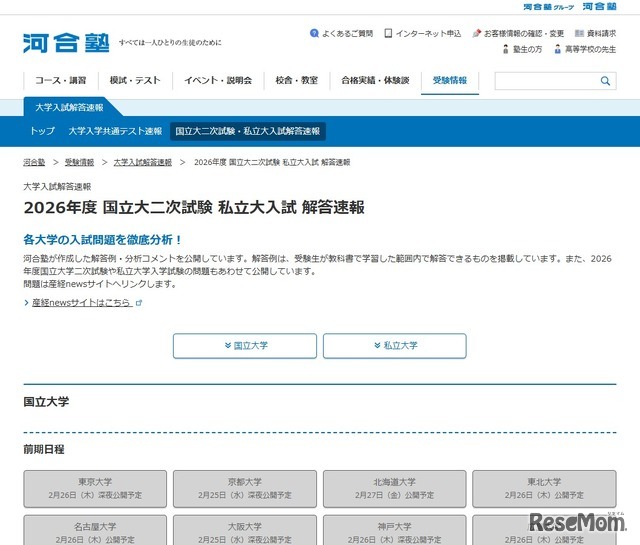Jump to 私立大学 section button

(395, 346)
